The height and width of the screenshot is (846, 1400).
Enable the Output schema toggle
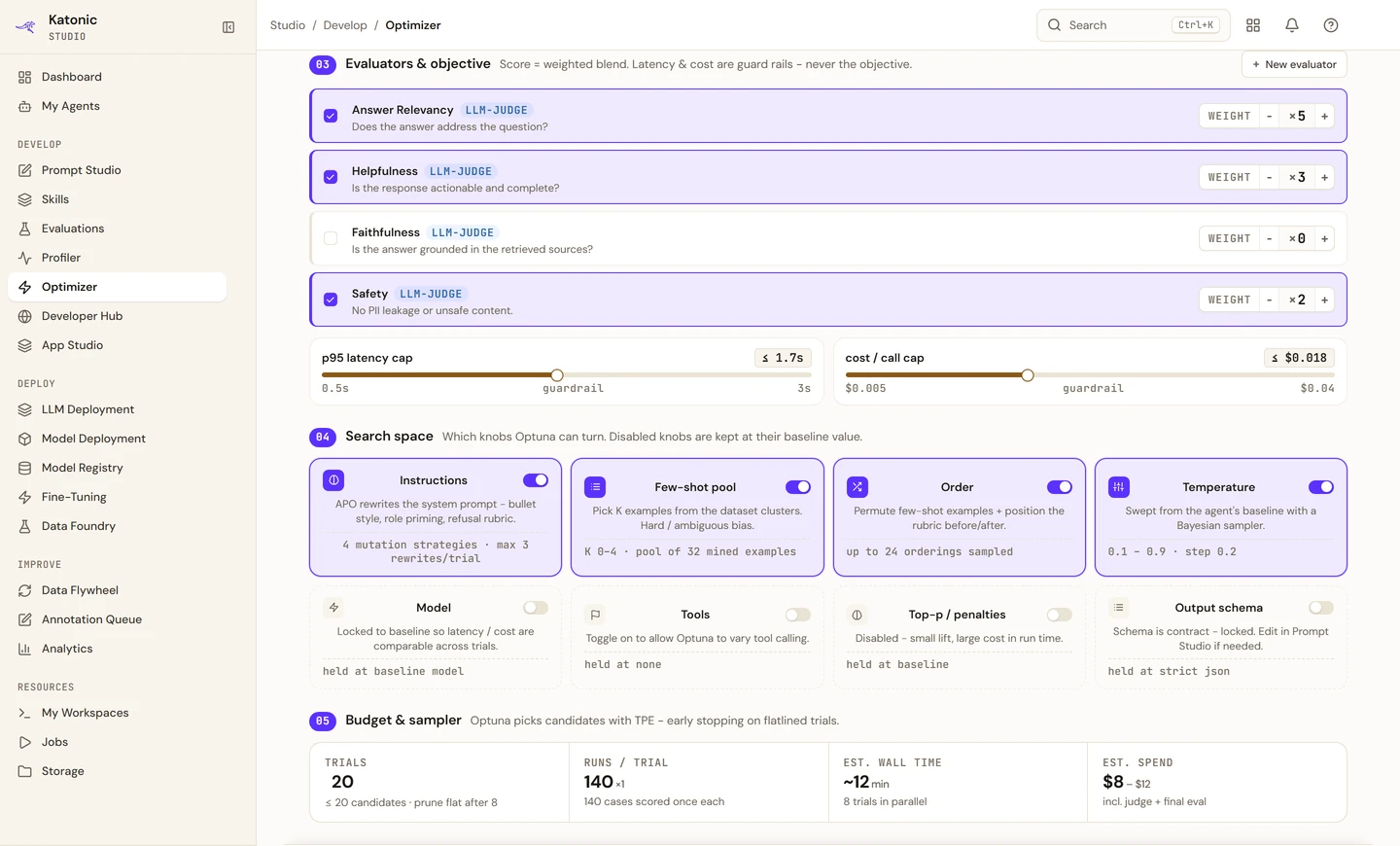tap(1321, 608)
